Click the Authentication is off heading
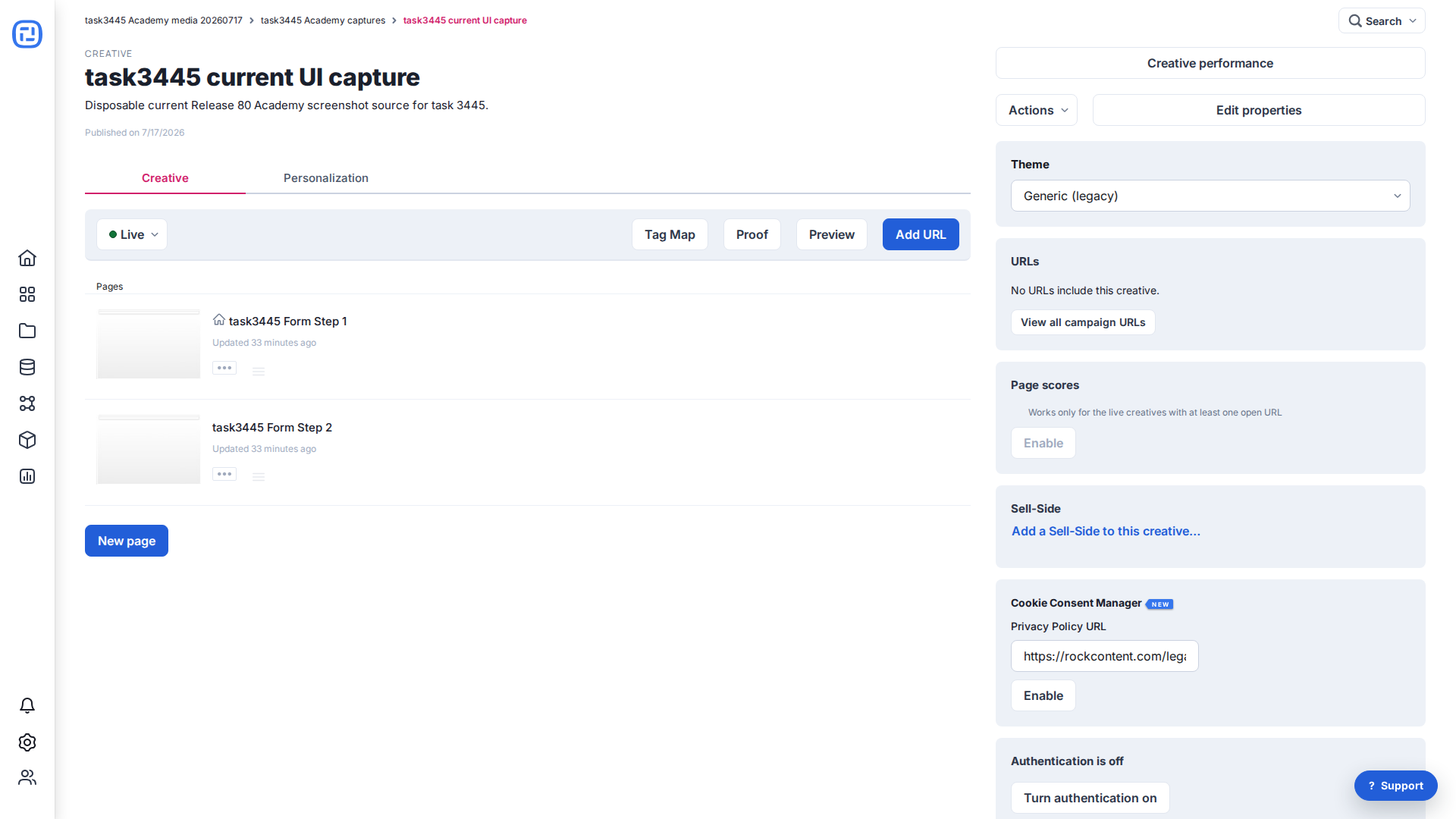 point(1067,761)
